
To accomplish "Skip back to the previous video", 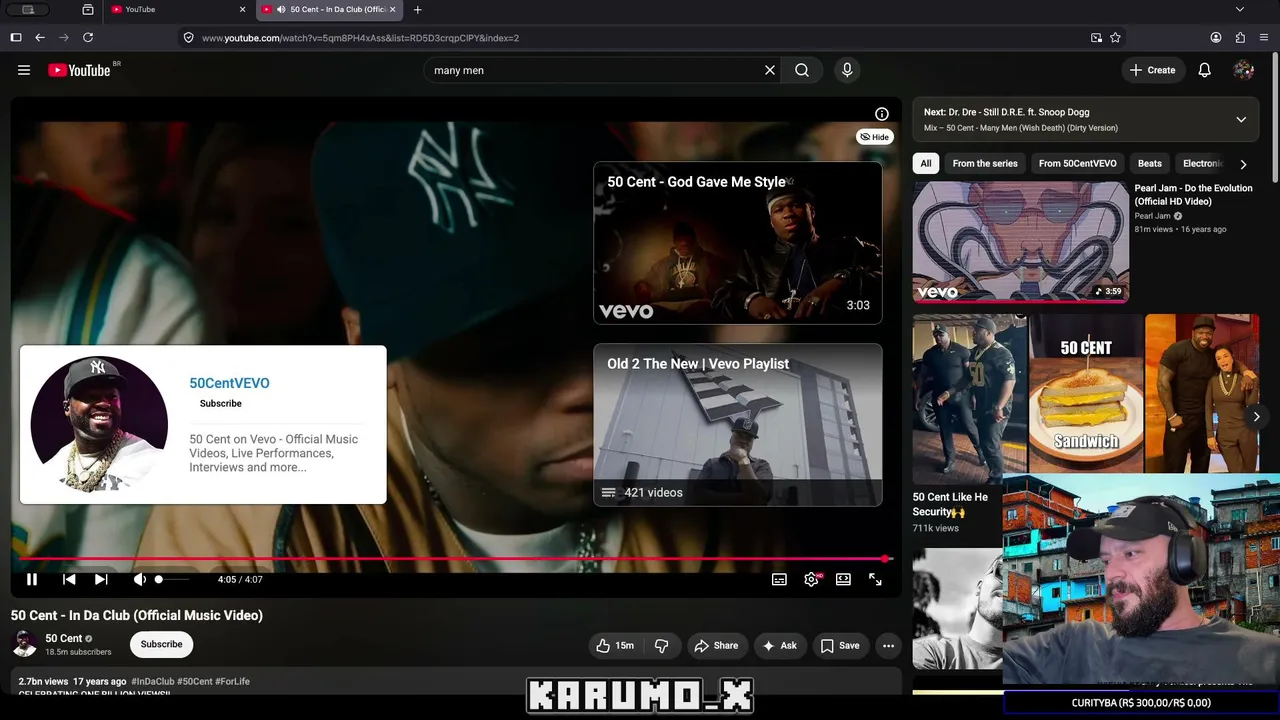I will click(x=69, y=579).
